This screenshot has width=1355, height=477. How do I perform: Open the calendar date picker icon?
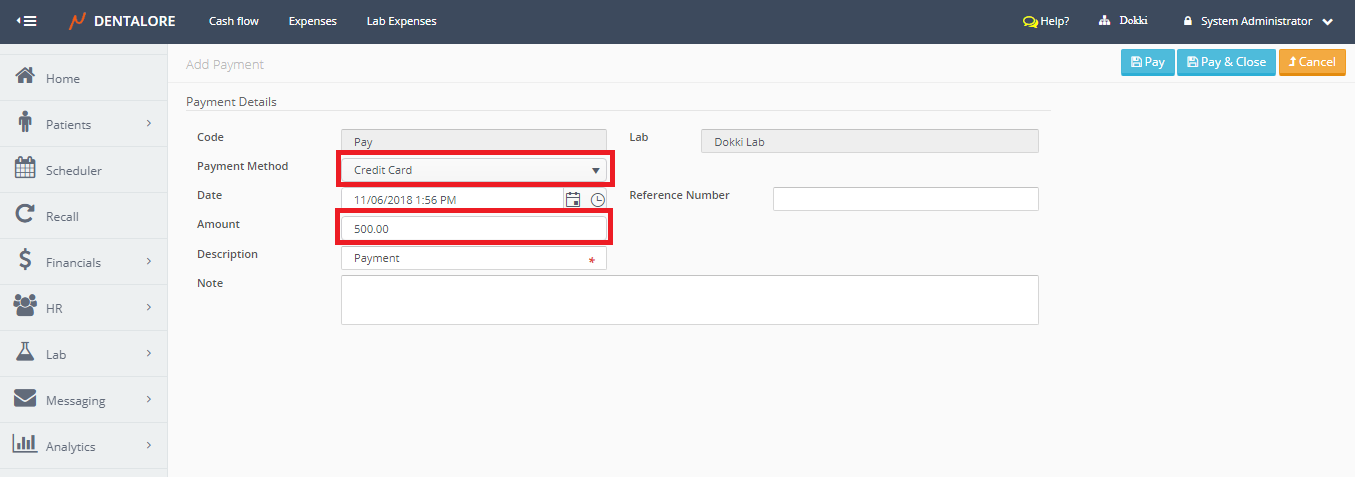pyautogui.click(x=573, y=199)
